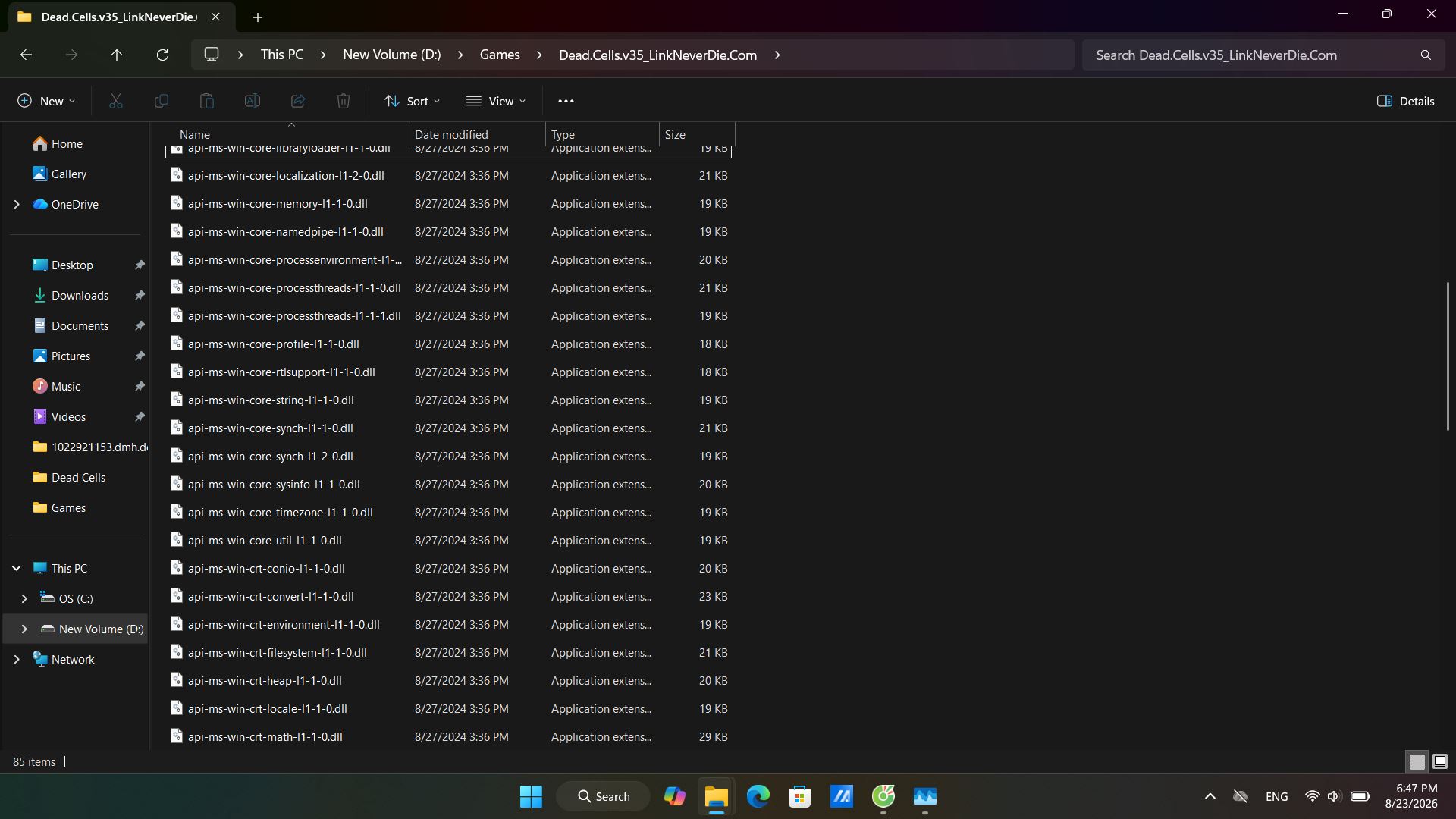1456x819 pixels.
Task: Open the pinned Documents folder
Action: point(80,325)
